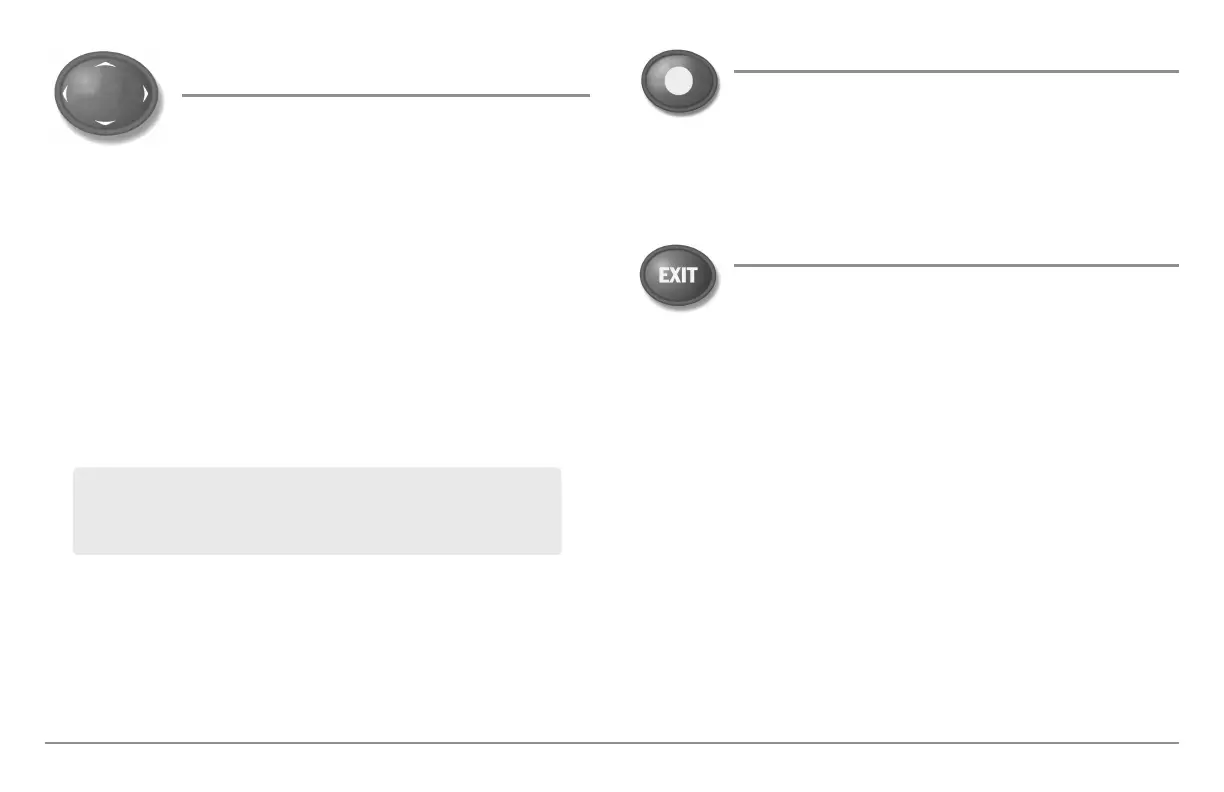Click the footer divider line at the page bottom
This screenshot has width=1224, height=792.
(x=612, y=743)
